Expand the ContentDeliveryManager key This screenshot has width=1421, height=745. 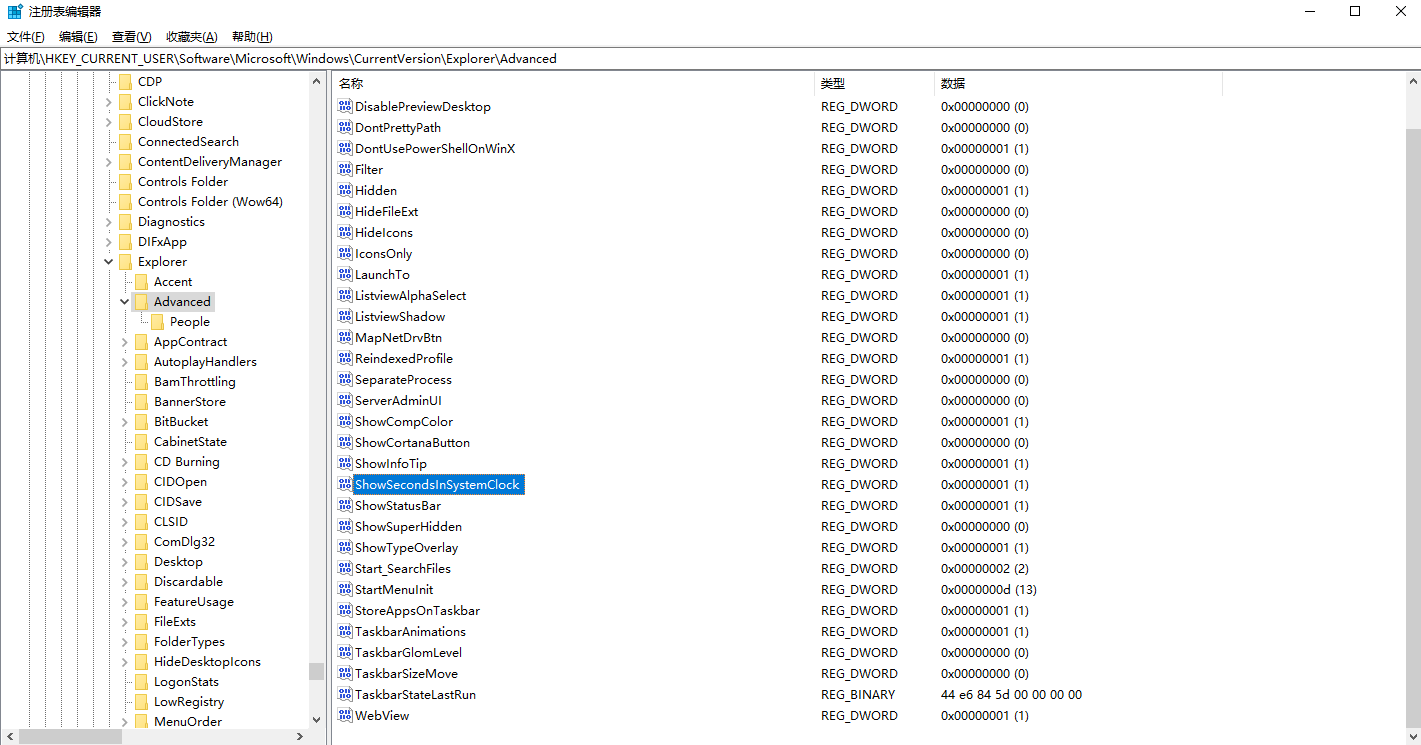tap(109, 162)
